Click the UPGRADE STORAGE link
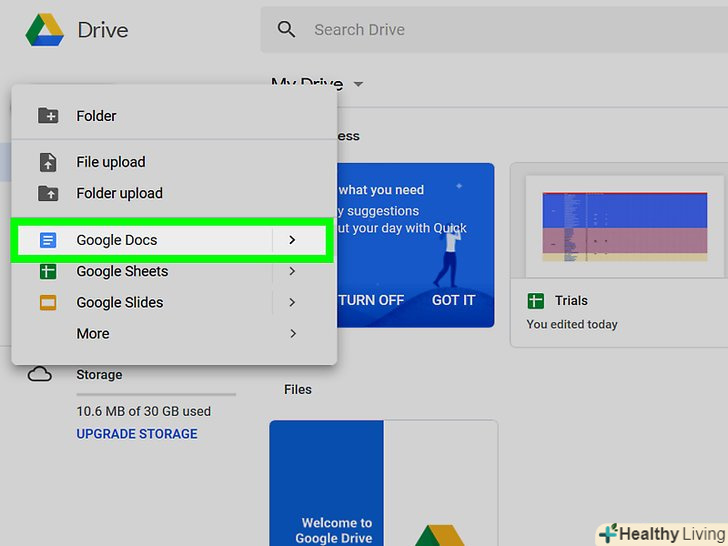The height and width of the screenshot is (546, 728). tap(137, 434)
